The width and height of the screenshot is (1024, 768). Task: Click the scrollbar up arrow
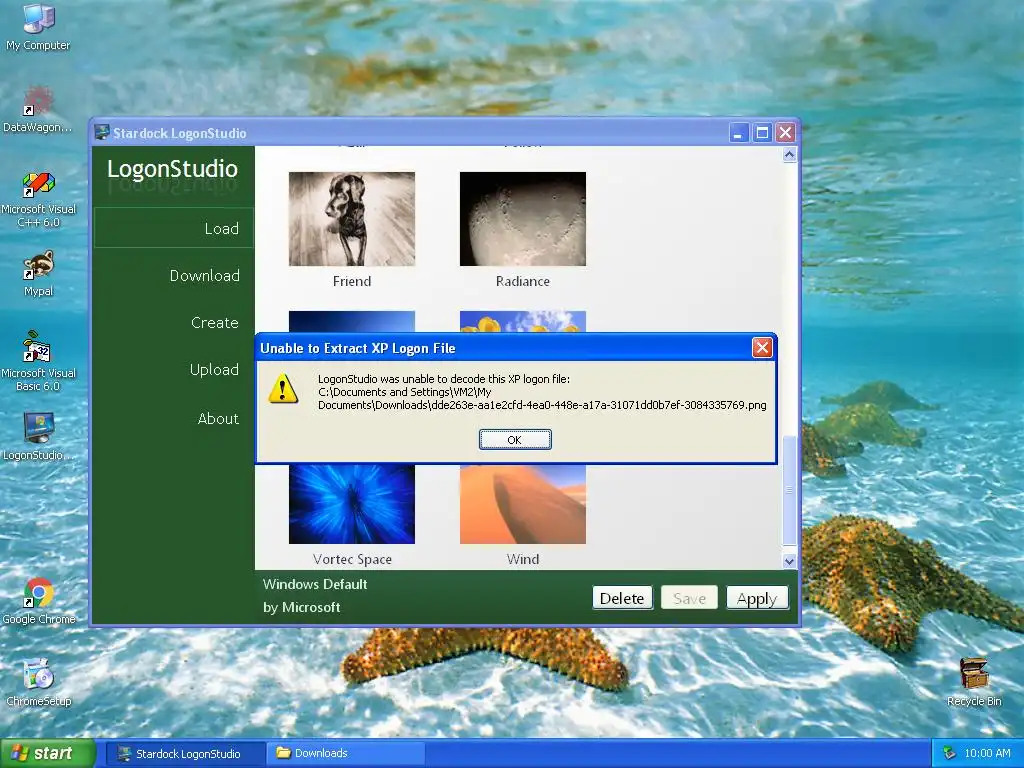click(x=789, y=155)
